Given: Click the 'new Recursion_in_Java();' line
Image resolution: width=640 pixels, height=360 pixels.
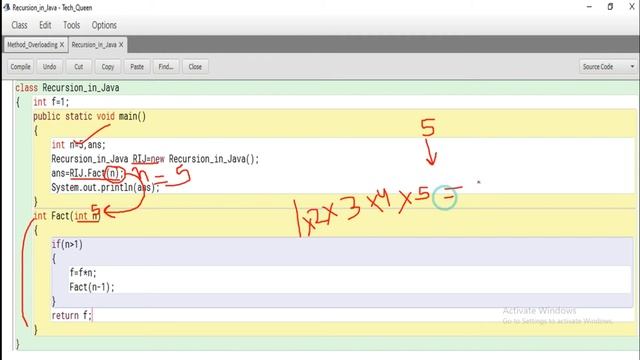Looking at the screenshot, I should pos(155,159).
